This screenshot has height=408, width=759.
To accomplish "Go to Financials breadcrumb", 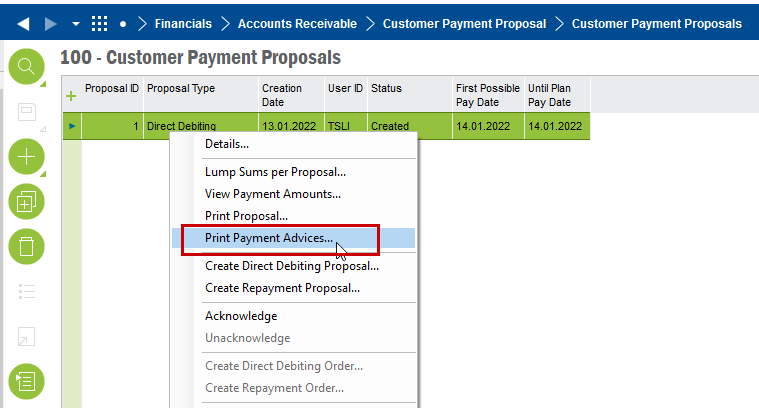I will [x=183, y=24].
